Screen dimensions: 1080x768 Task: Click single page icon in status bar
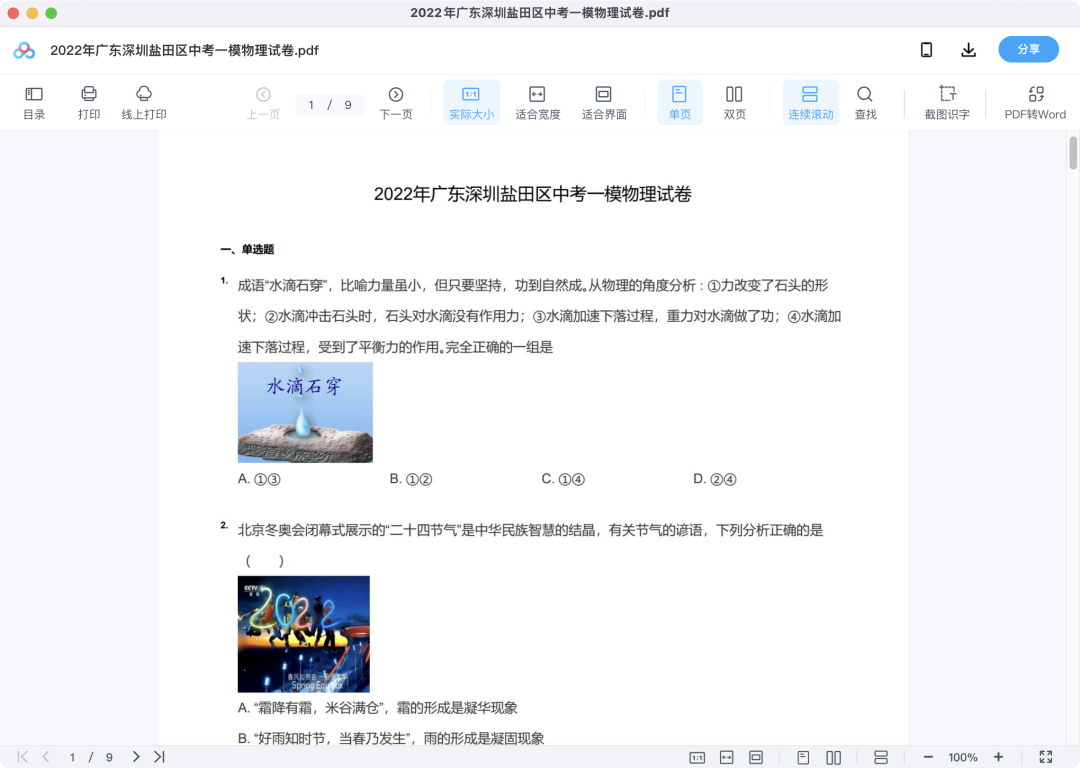tap(803, 758)
